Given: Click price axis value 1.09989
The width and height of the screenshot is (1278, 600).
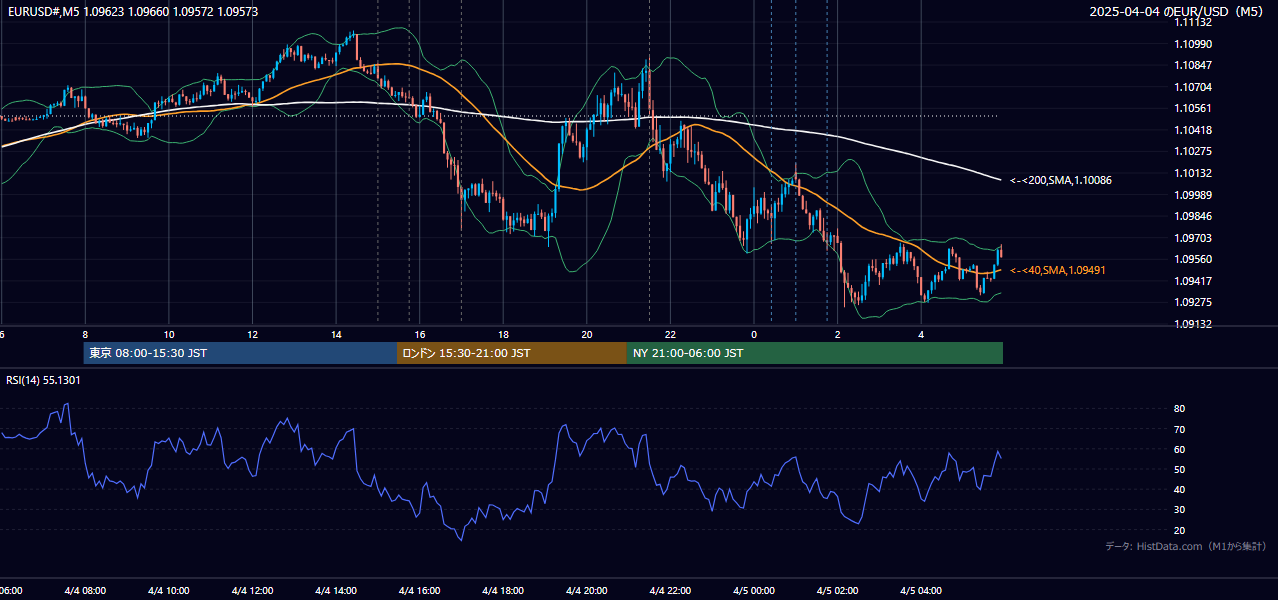Looking at the screenshot, I should click(1193, 195).
